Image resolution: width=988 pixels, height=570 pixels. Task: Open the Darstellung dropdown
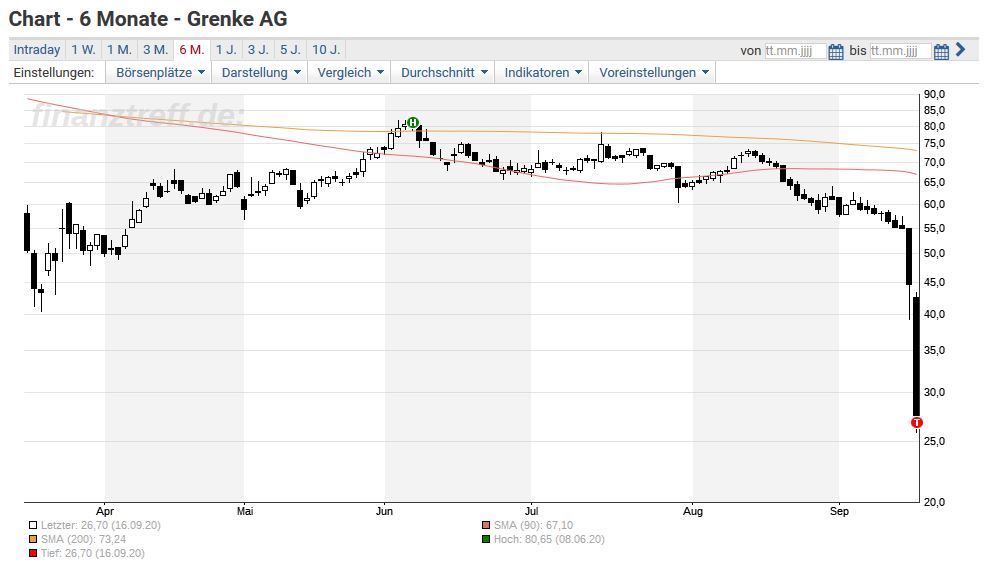coord(260,72)
